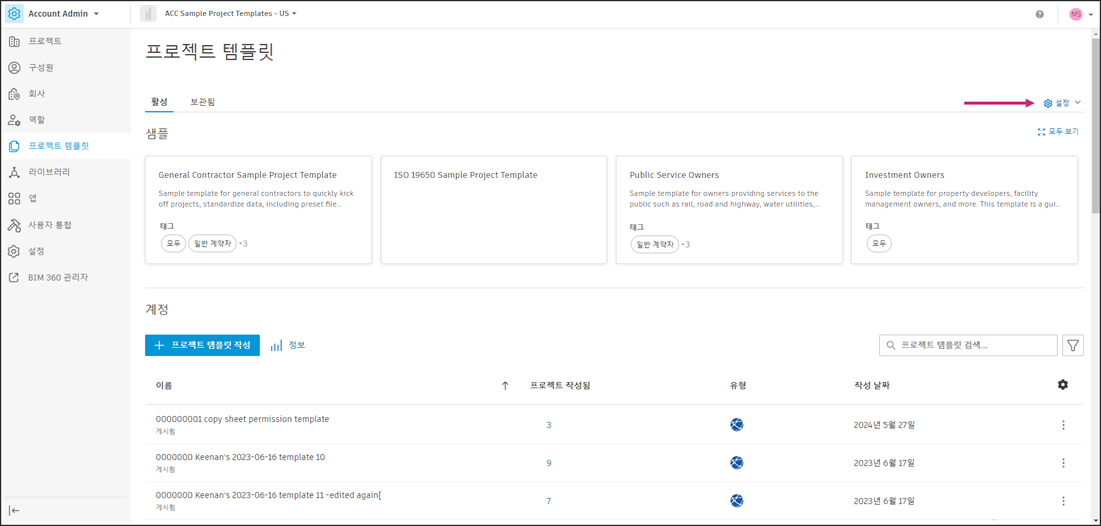Open table column settings gear icon
This screenshot has height=526, width=1101.
tap(1062, 385)
